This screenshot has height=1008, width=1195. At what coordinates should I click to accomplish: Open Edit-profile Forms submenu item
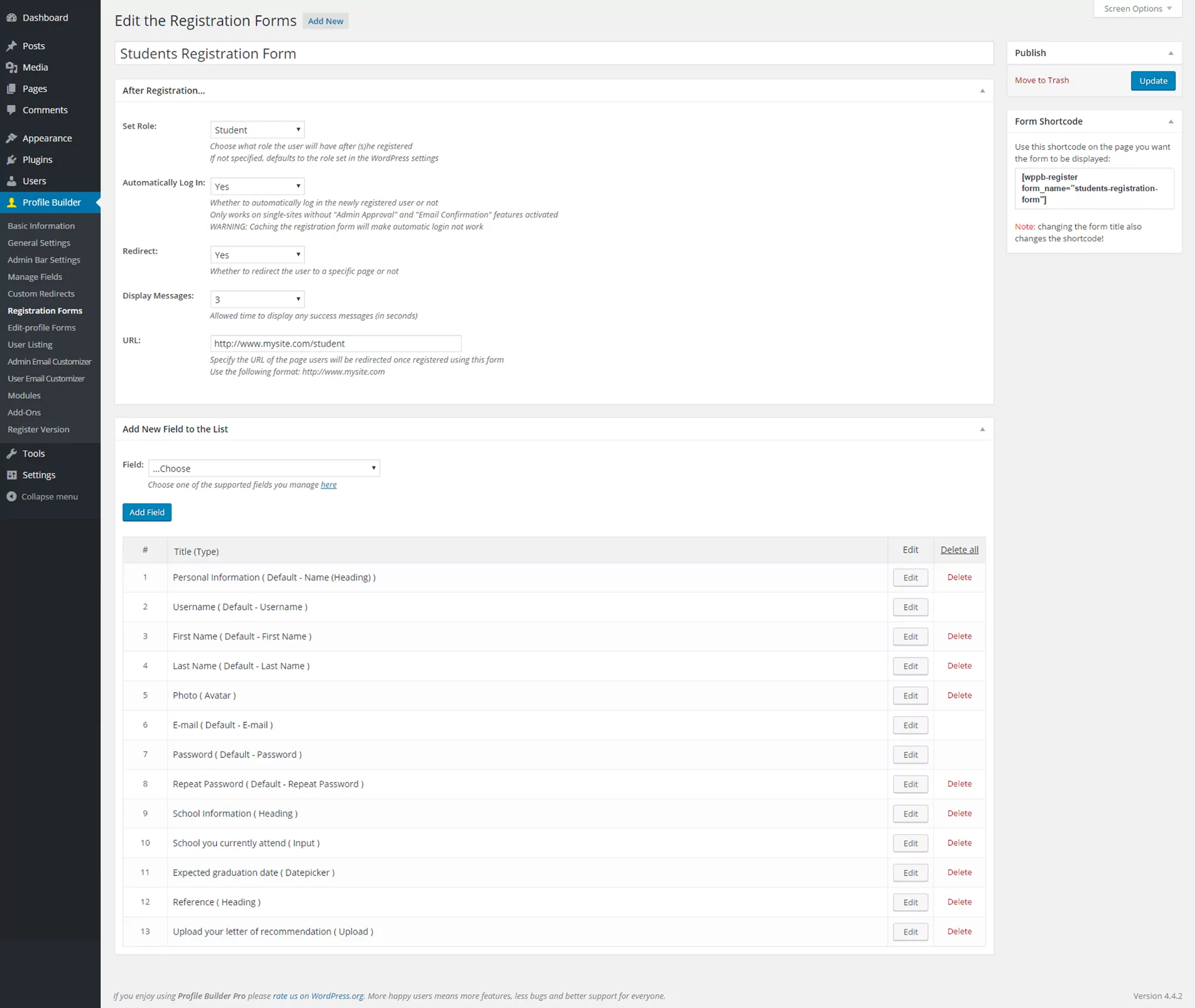click(x=41, y=327)
